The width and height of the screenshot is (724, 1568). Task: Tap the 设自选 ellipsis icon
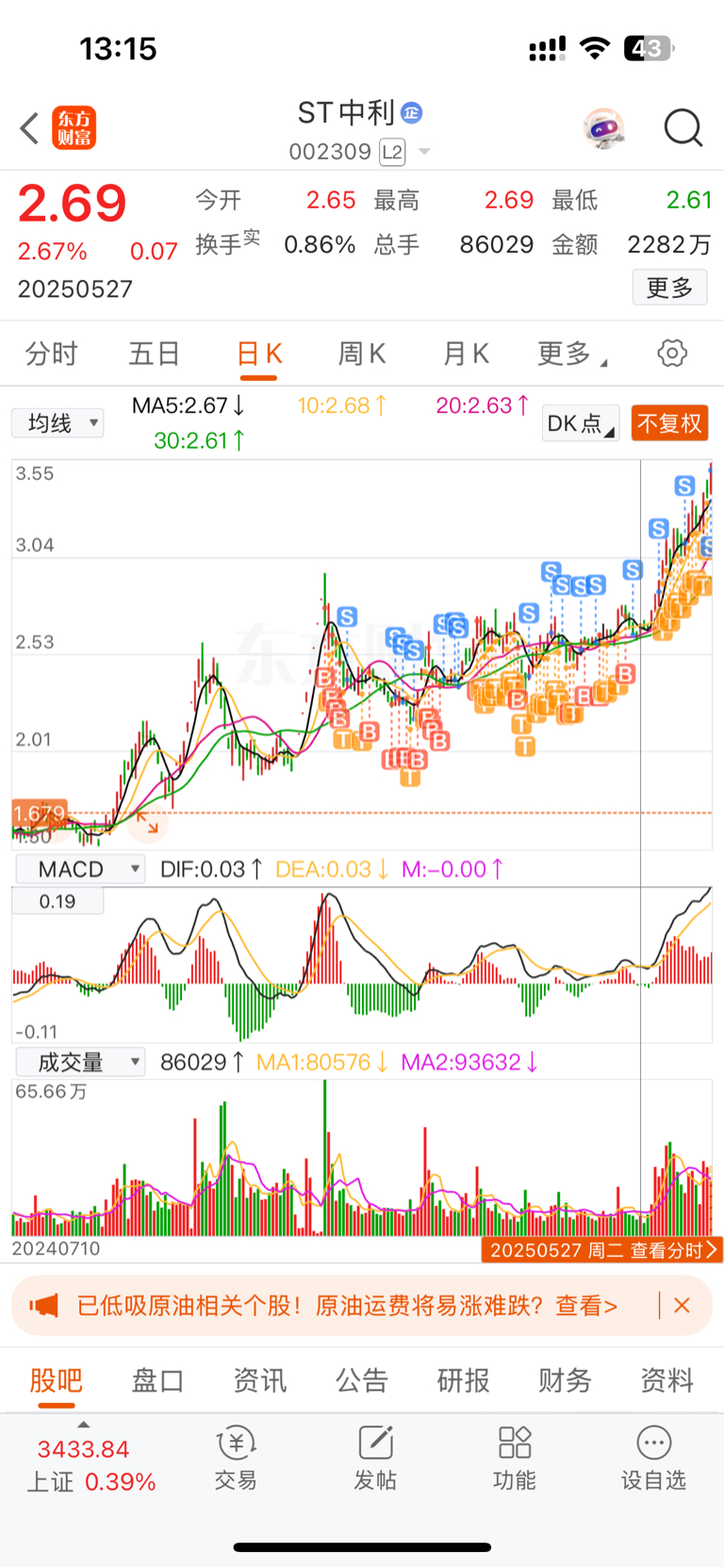pyautogui.click(x=654, y=1444)
